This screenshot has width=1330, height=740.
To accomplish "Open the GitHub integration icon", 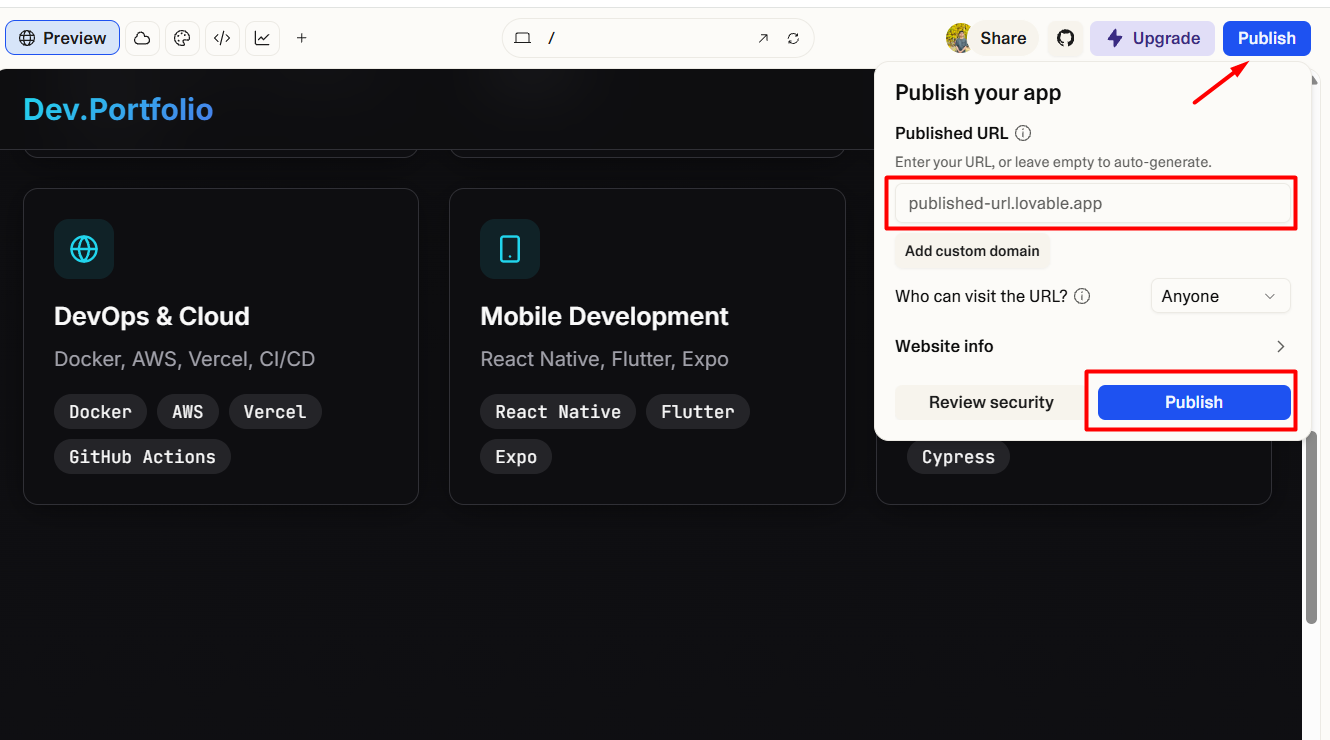I will [x=1065, y=38].
